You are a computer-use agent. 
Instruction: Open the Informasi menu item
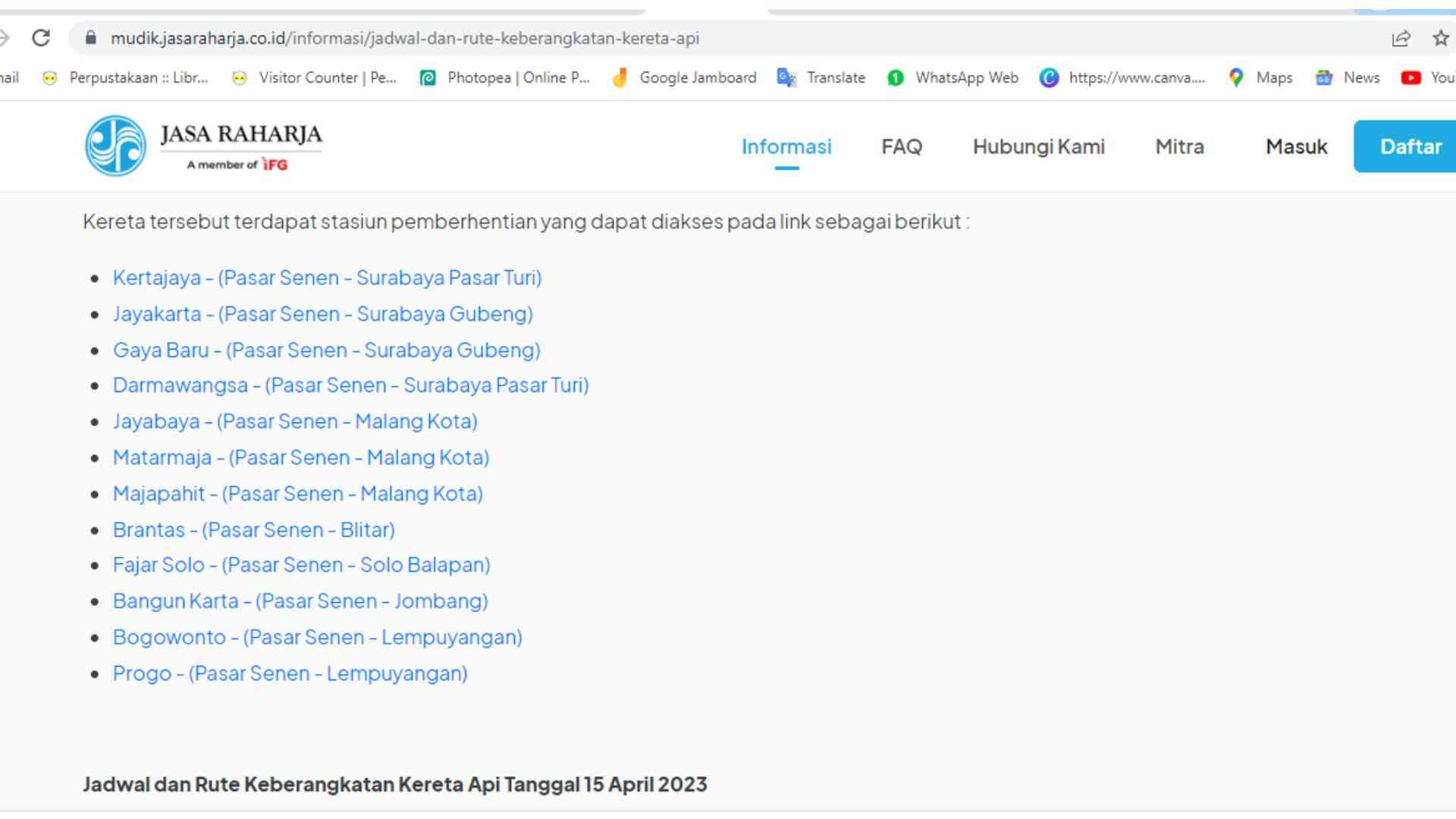(x=786, y=146)
